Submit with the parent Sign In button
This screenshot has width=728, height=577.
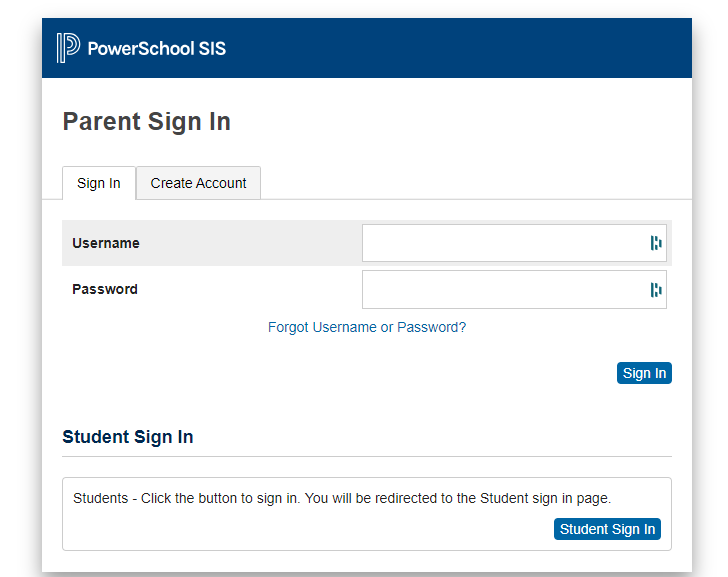pos(644,373)
